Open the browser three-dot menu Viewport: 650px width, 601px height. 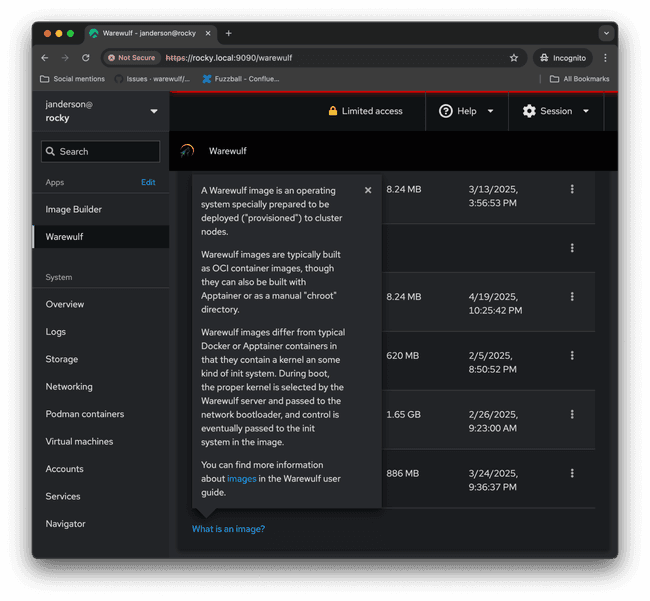605,58
